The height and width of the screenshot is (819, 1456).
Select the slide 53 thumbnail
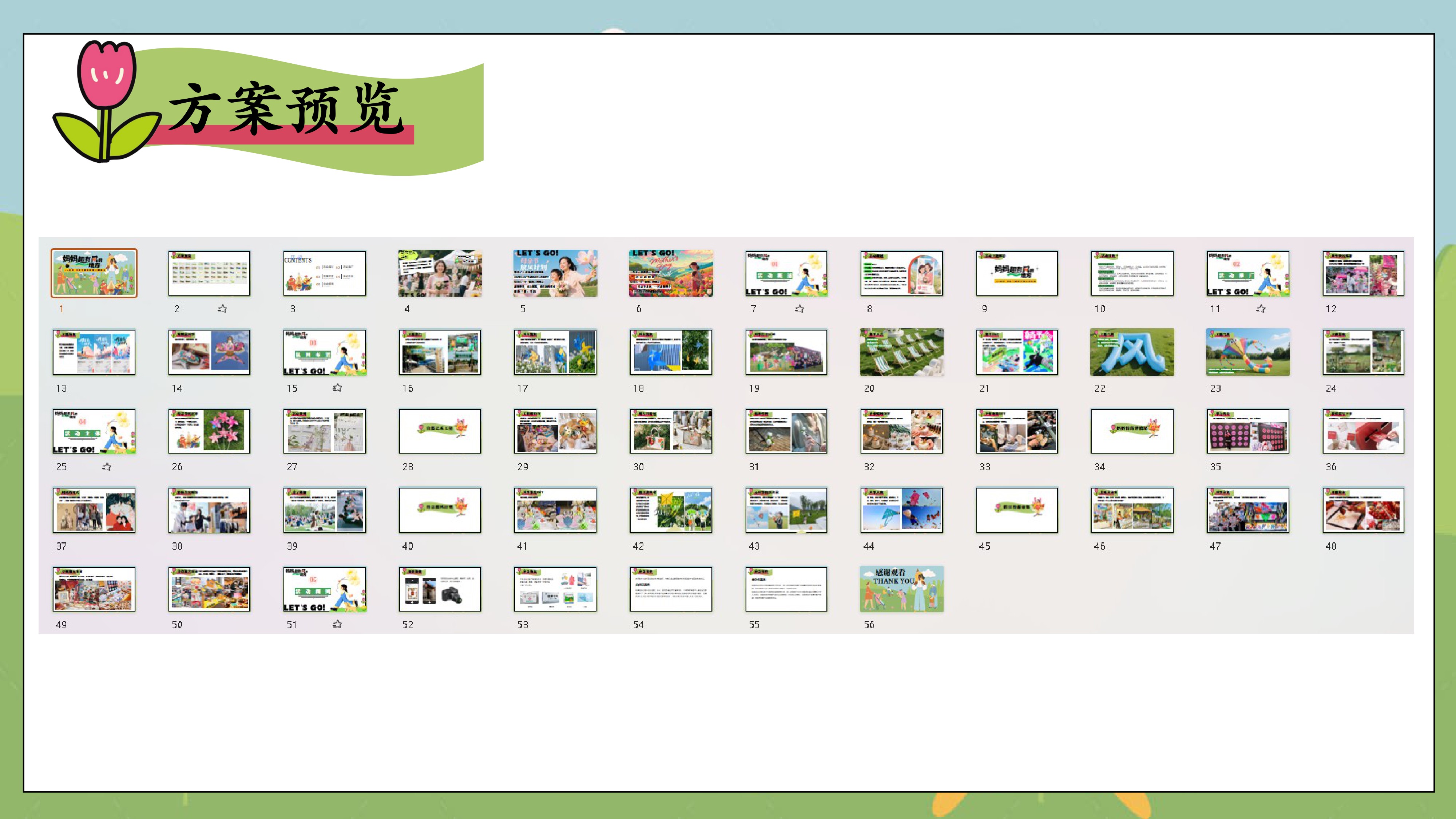point(555,589)
